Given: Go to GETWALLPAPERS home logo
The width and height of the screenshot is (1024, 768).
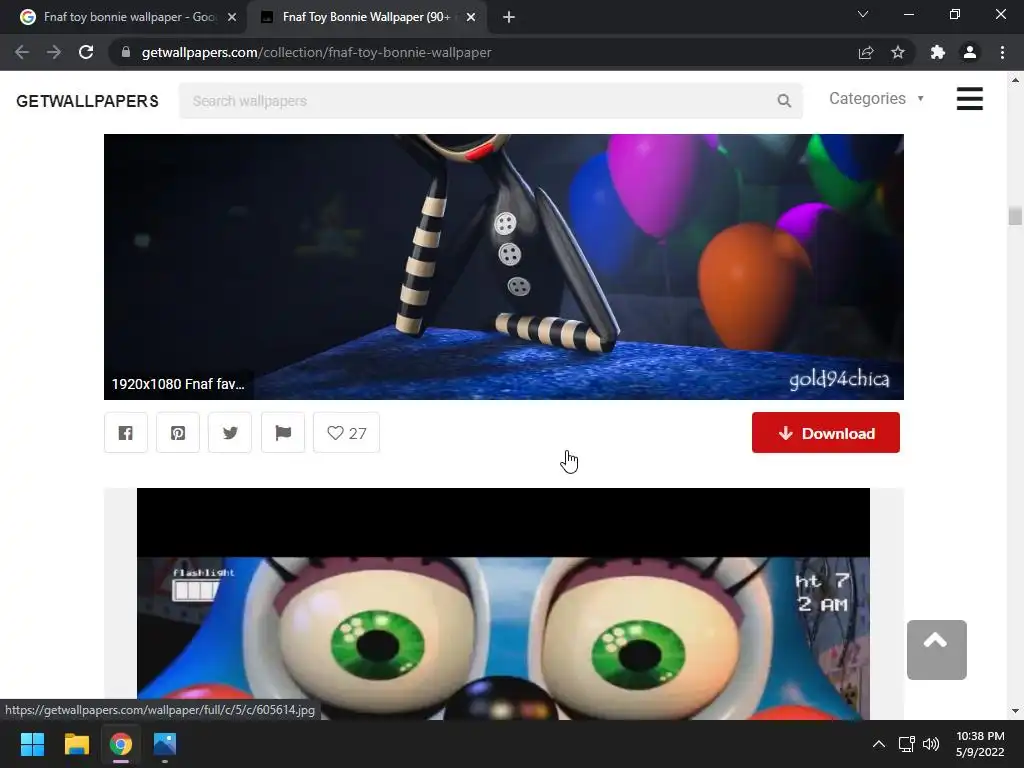Looking at the screenshot, I should pos(88,101).
